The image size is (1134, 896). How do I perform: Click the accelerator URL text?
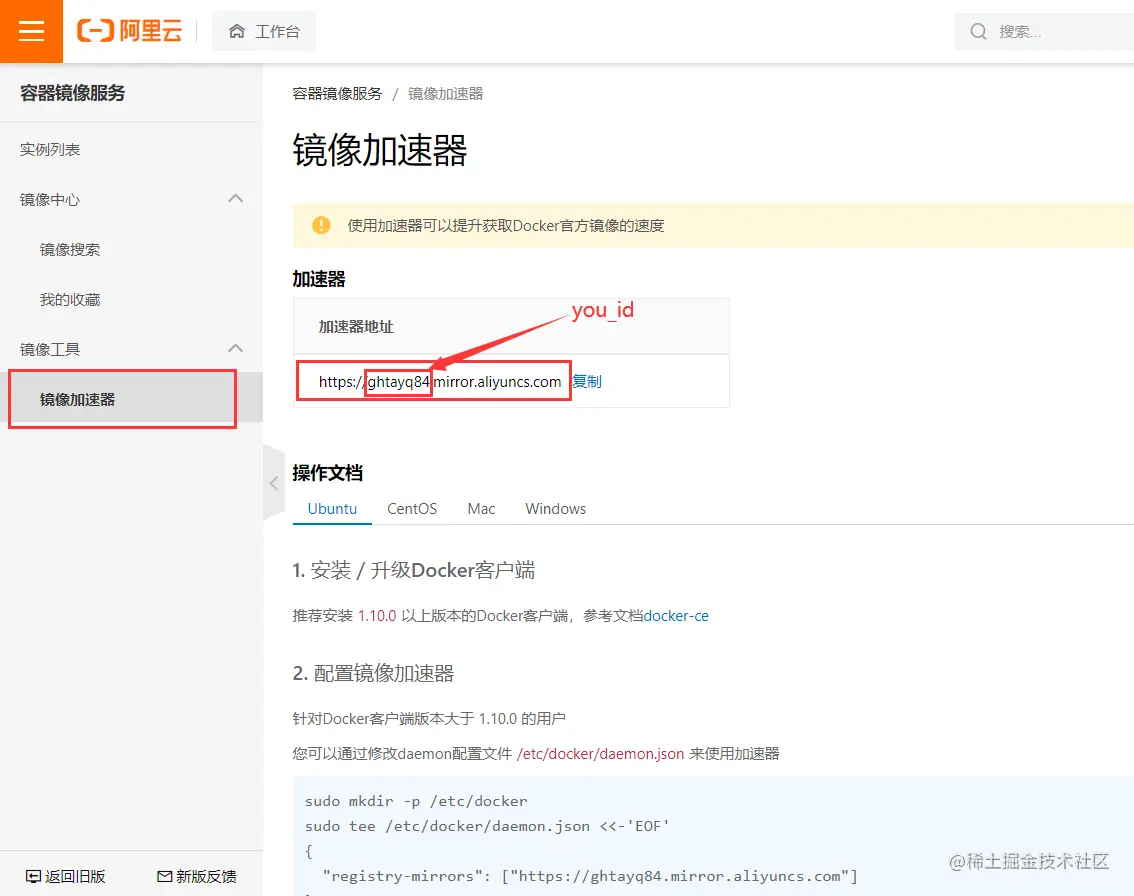[x=440, y=381]
